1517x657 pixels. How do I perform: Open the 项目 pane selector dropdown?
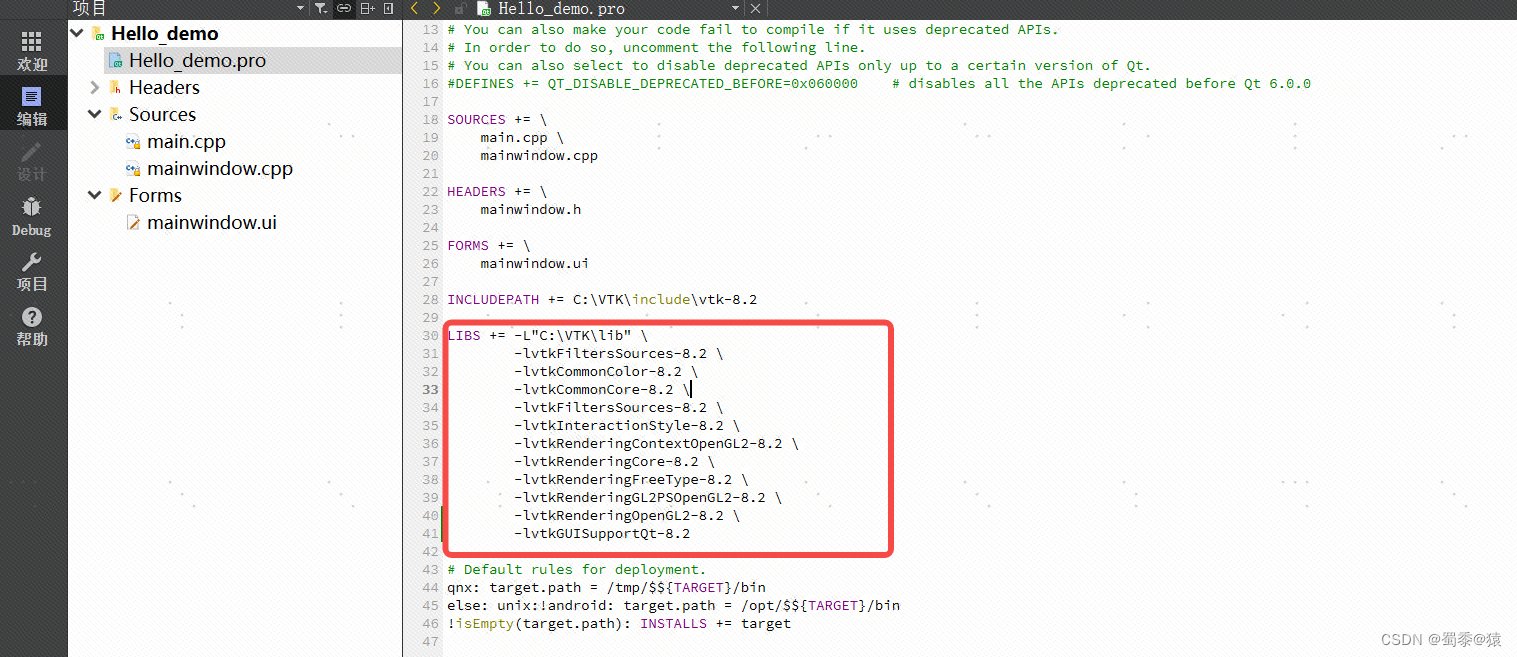(x=298, y=8)
